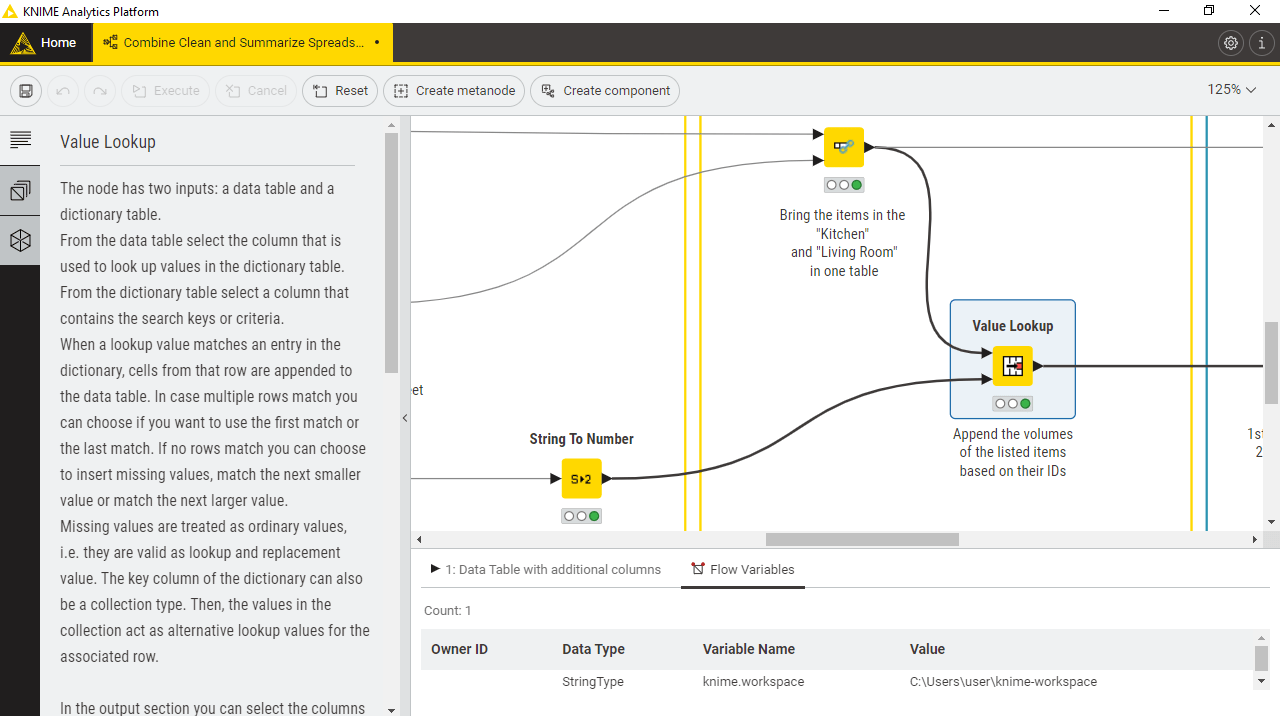
Task: Open the Space explorer cube icon
Action: point(20,240)
